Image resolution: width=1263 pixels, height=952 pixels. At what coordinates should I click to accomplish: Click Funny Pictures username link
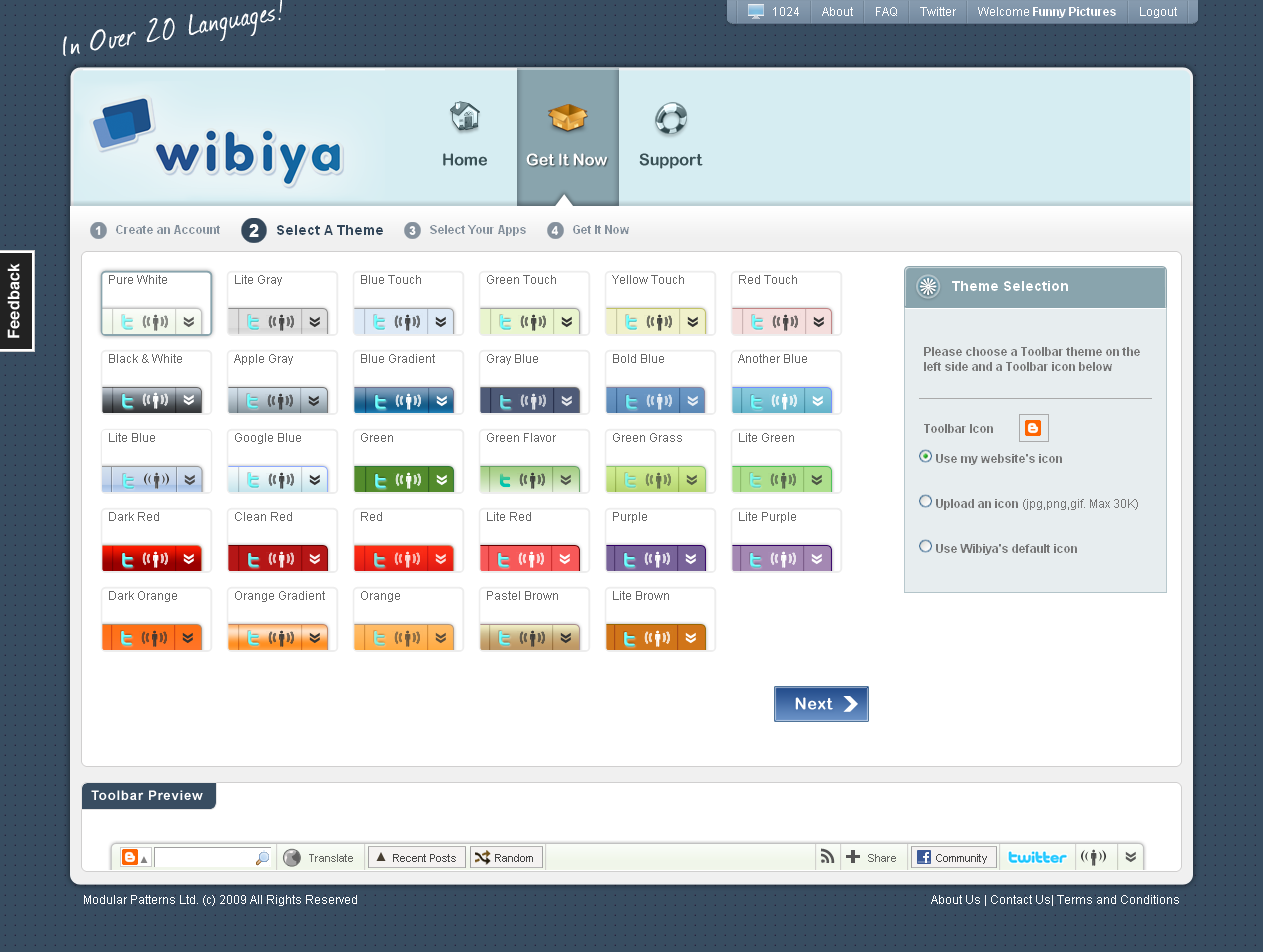[1074, 12]
